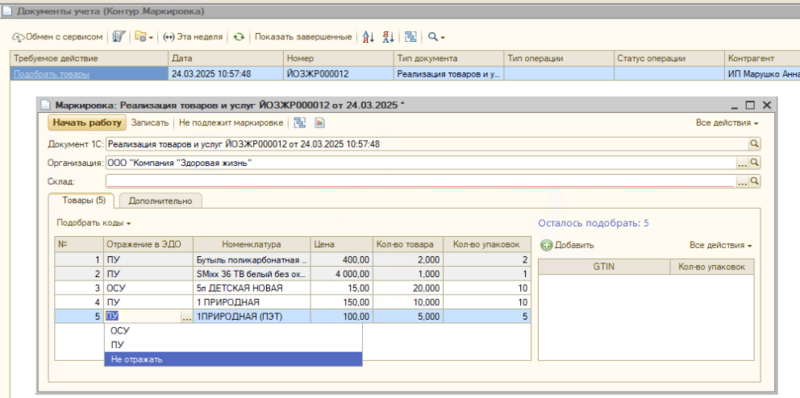This screenshot has height=398, width=800.
Task: Open the folder settings dropdown in toolbar
Action: point(144,37)
